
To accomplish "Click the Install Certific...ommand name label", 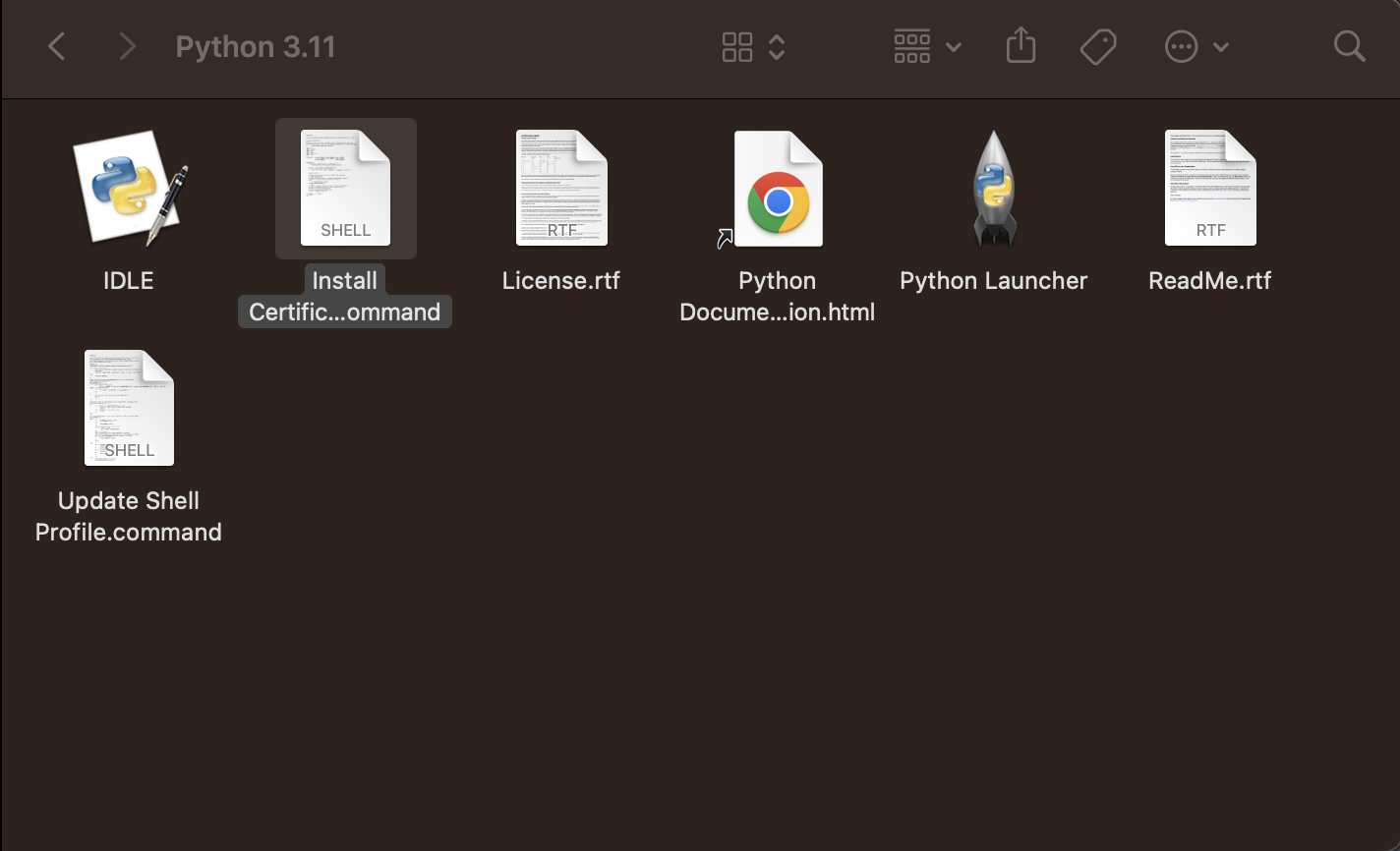I will click(x=345, y=296).
